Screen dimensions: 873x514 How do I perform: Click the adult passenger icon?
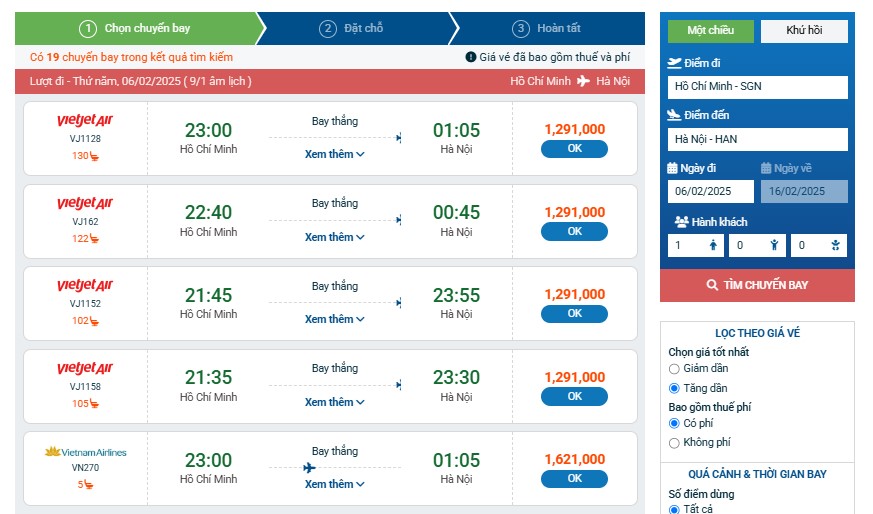coord(713,245)
